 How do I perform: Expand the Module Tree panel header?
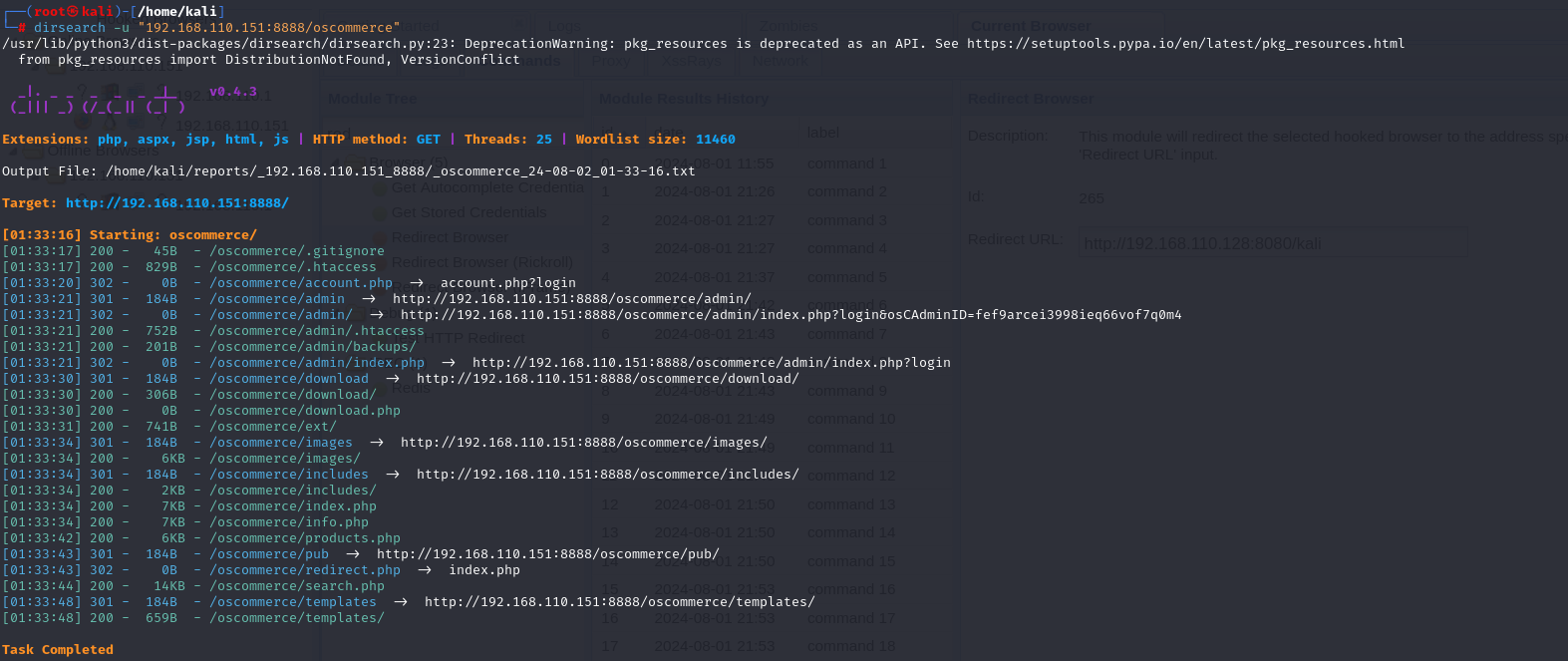pyautogui.click(x=372, y=98)
